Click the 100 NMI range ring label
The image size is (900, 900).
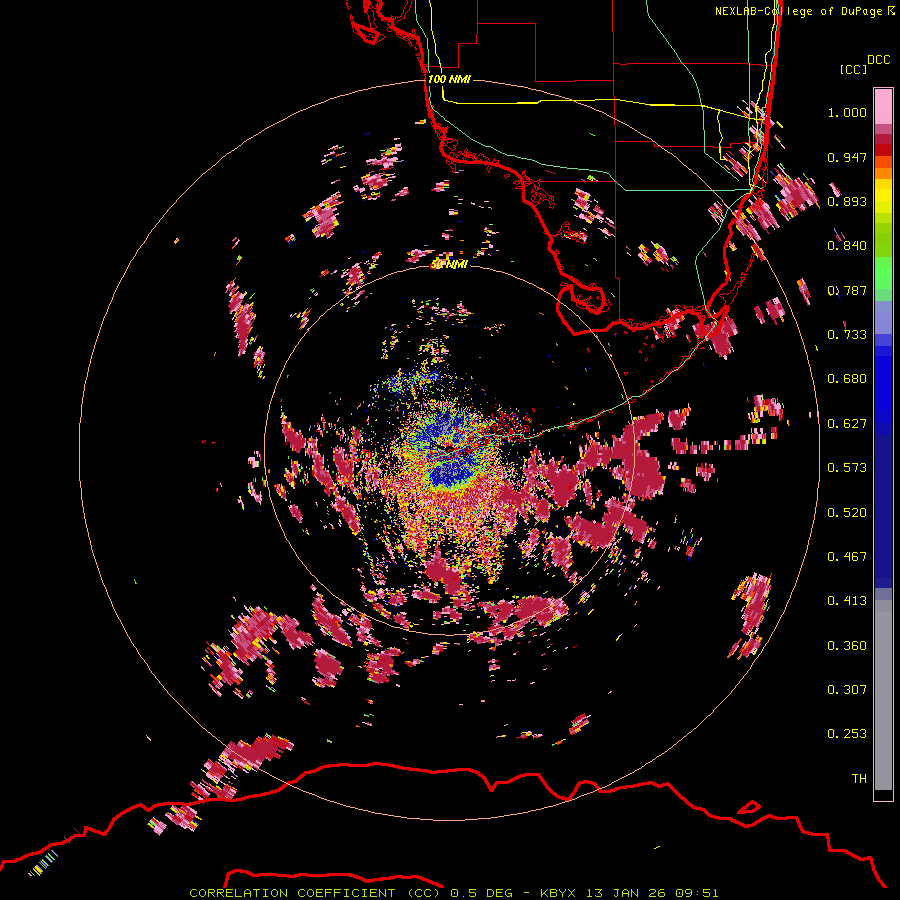[449, 79]
